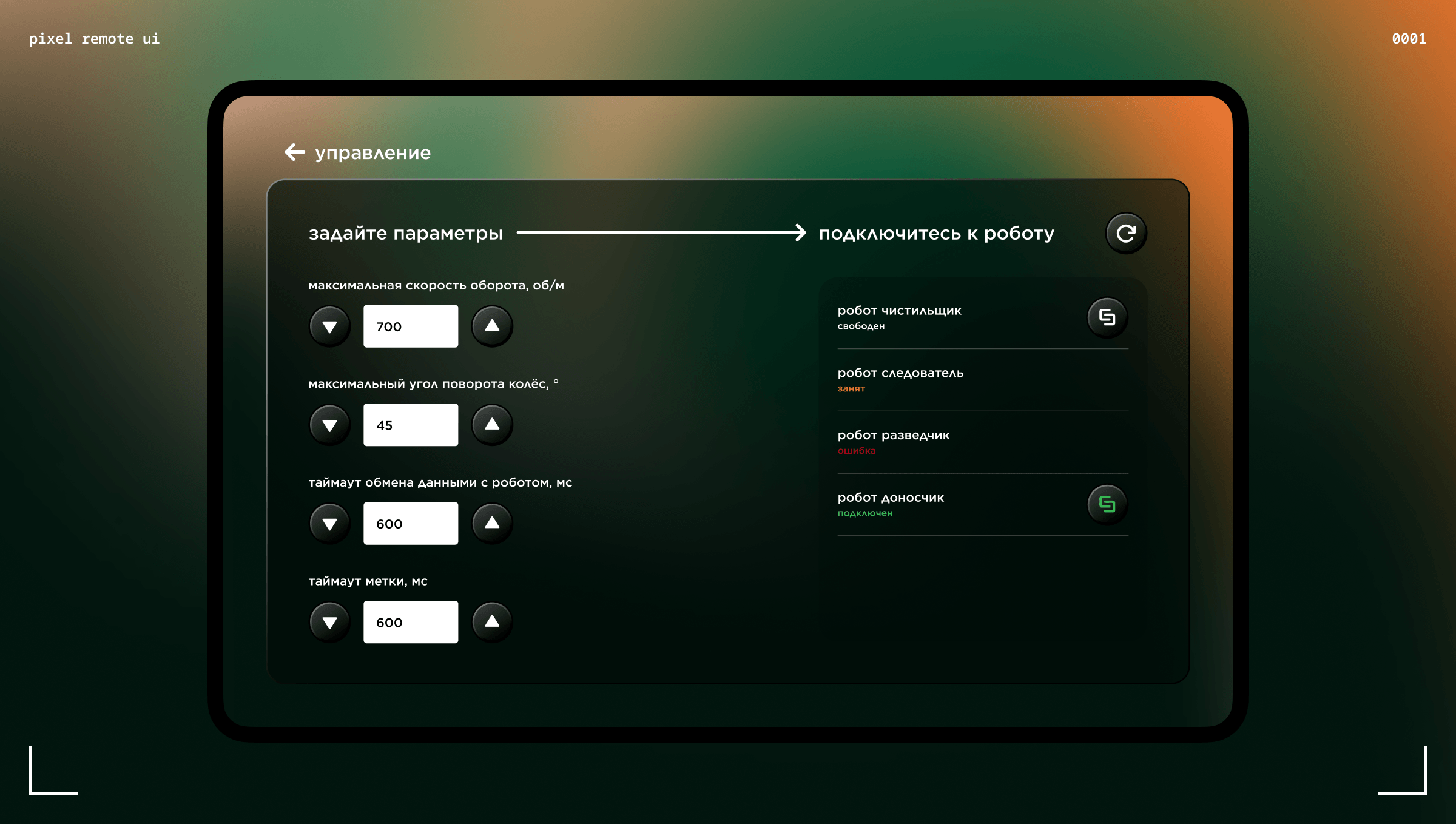The height and width of the screenshot is (824, 1456).
Task: Focus the data exchange timeout field
Action: click(x=411, y=524)
